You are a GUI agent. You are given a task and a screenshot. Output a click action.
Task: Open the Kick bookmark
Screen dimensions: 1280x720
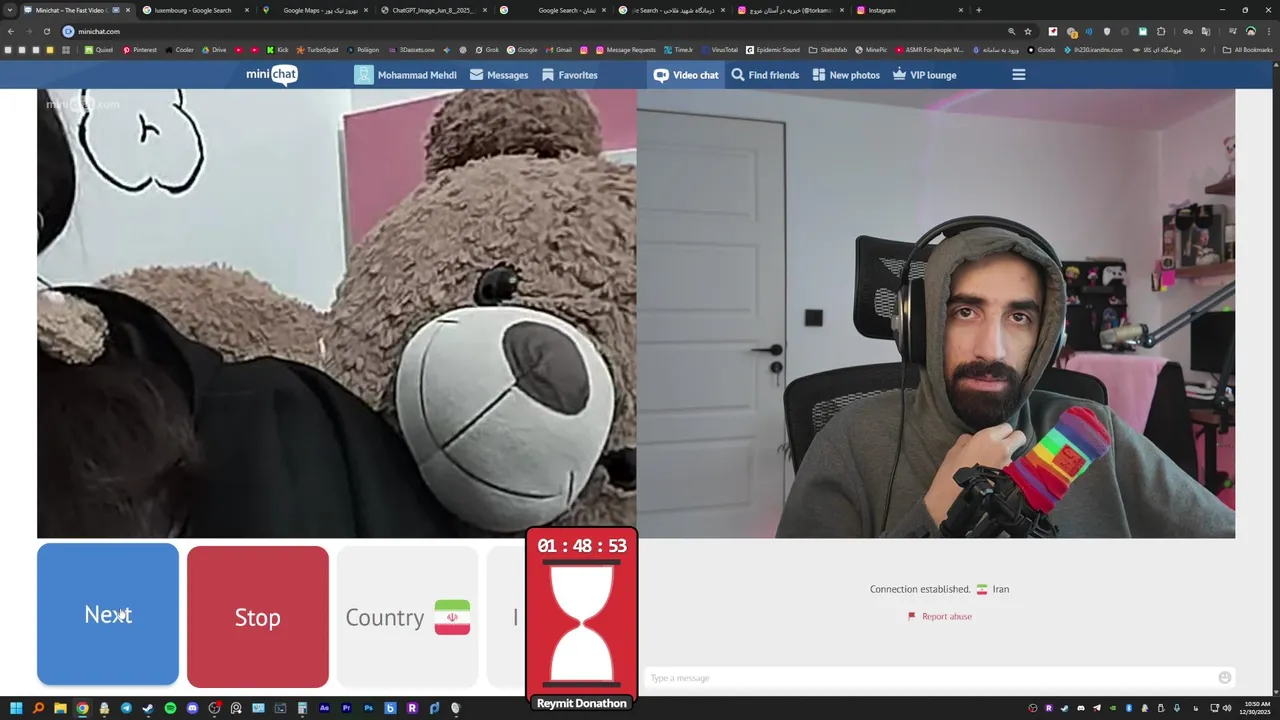click(x=278, y=49)
